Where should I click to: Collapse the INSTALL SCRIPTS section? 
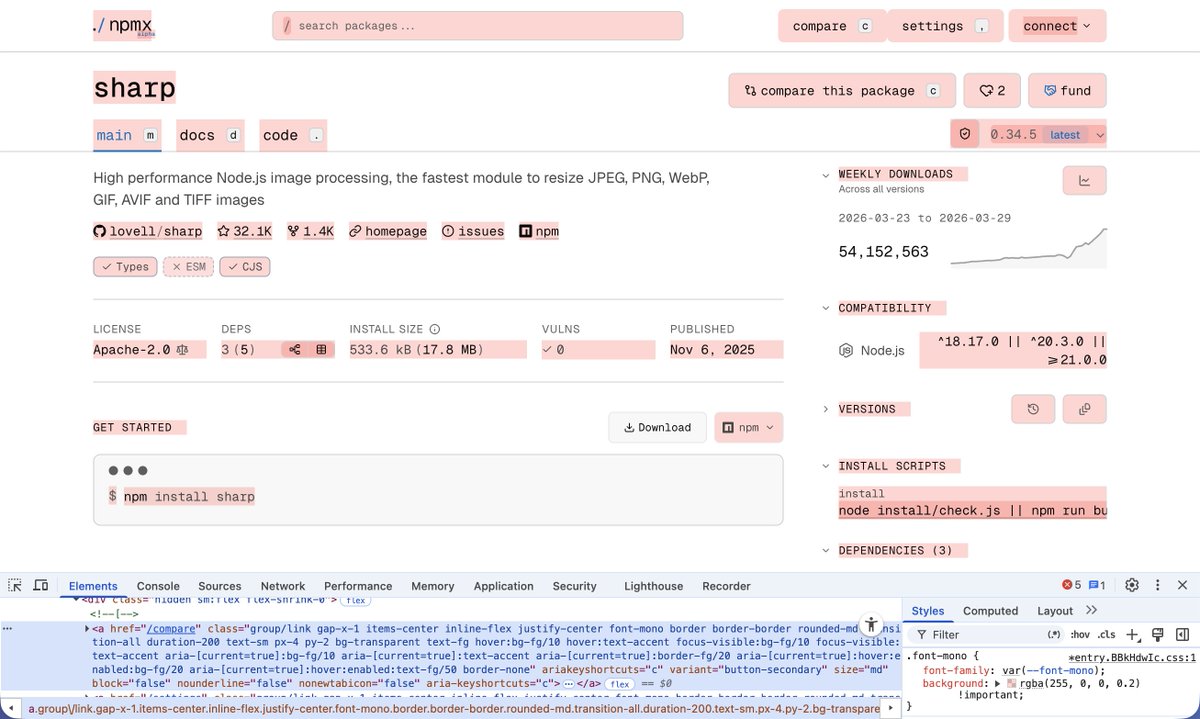(825, 466)
